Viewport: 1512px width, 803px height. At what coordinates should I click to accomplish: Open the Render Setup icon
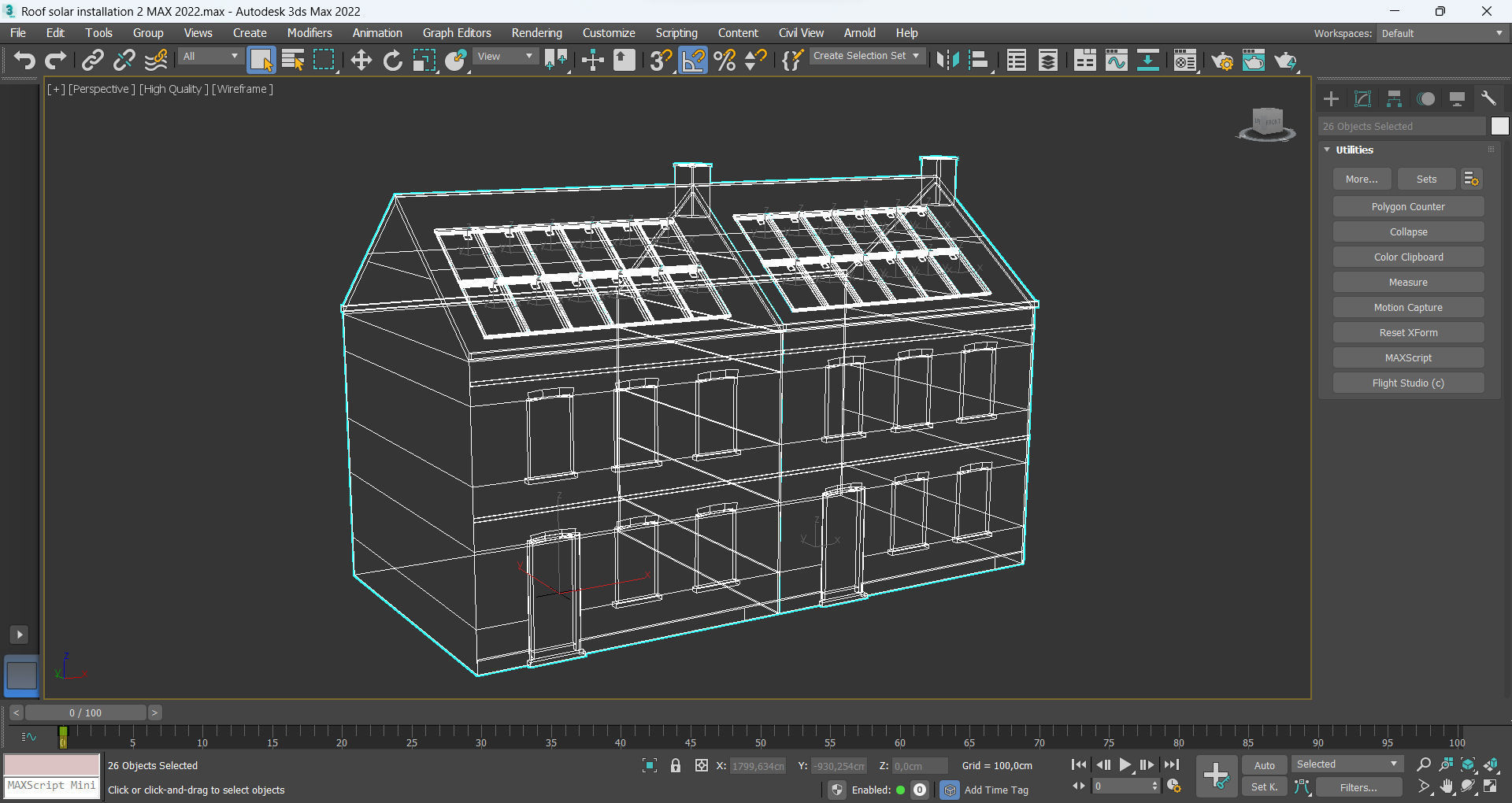[1223, 60]
